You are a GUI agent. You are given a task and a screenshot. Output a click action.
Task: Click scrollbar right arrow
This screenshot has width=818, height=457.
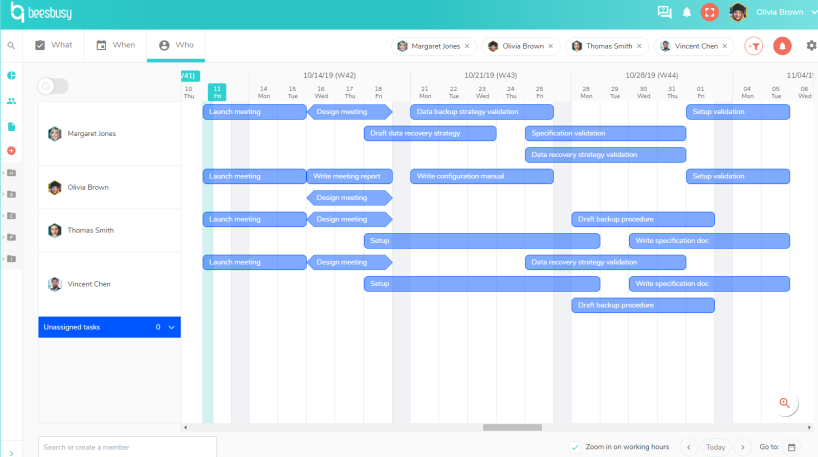click(809, 427)
